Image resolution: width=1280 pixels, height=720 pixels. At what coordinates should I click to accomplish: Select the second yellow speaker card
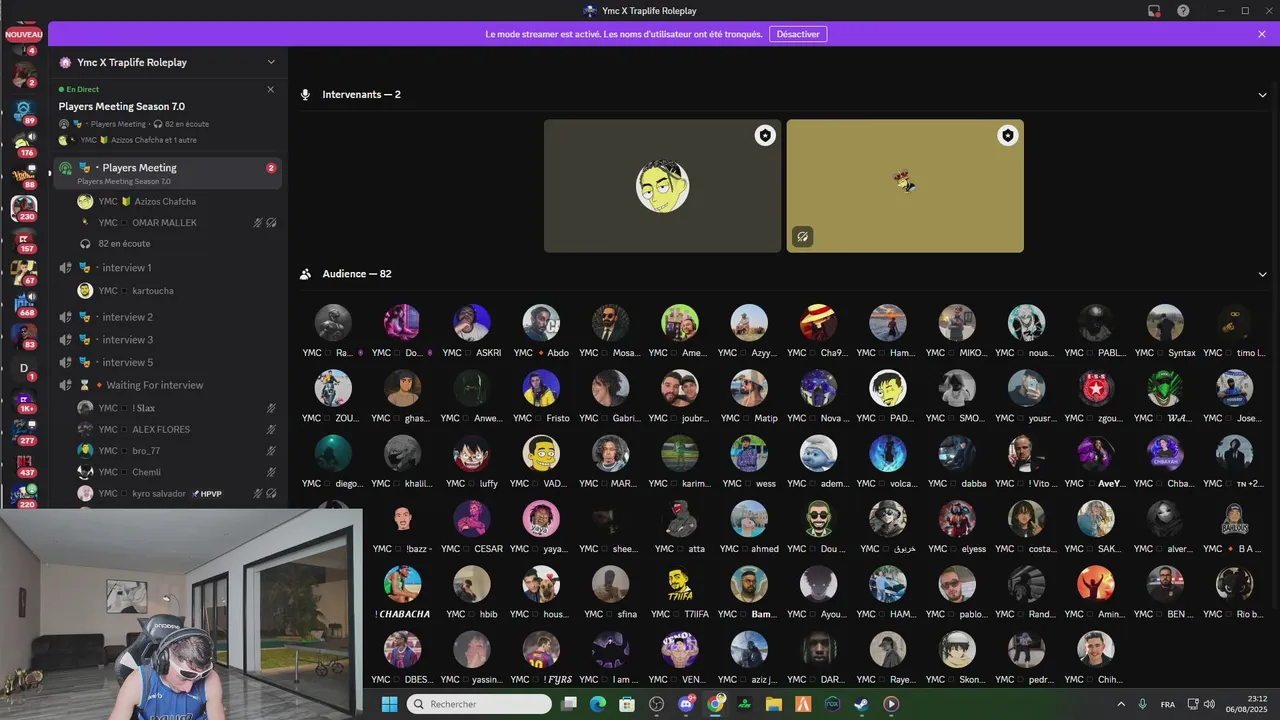tap(905, 186)
